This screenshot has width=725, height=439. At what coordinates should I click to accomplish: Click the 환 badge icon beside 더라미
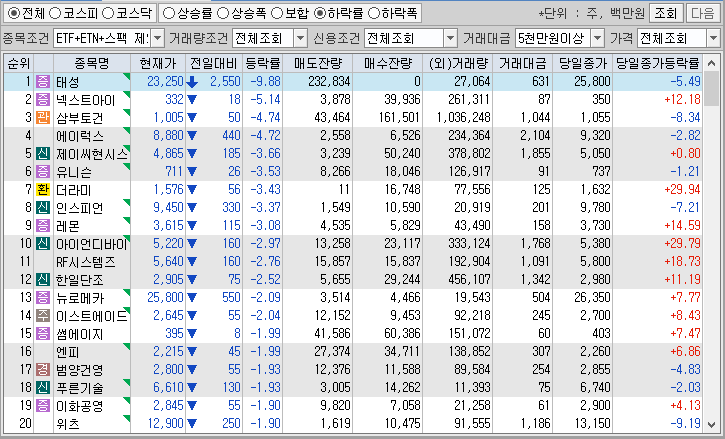coord(43,190)
